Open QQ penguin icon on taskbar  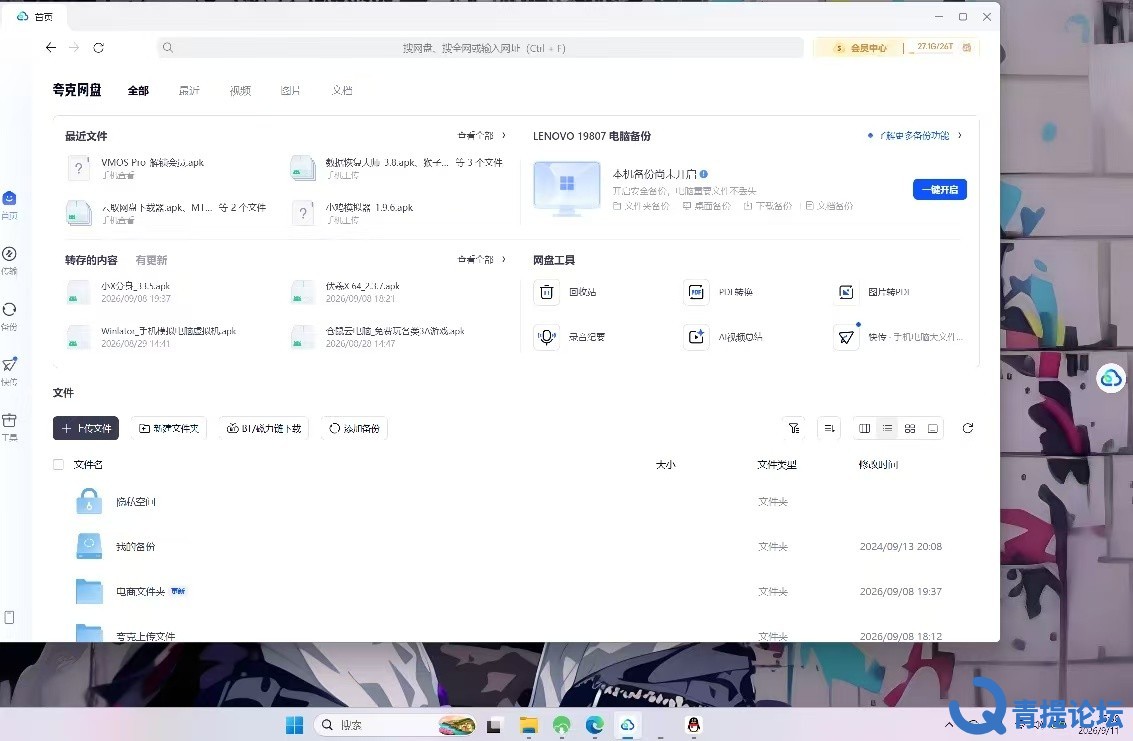coord(694,725)
